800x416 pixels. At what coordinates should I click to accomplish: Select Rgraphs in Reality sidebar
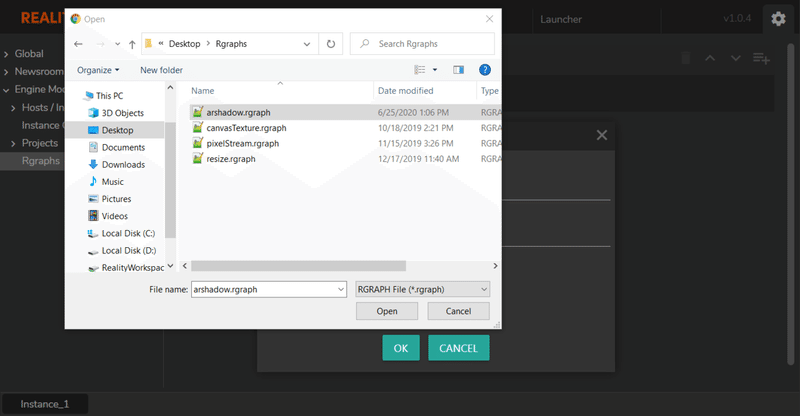tap(41, 161)
